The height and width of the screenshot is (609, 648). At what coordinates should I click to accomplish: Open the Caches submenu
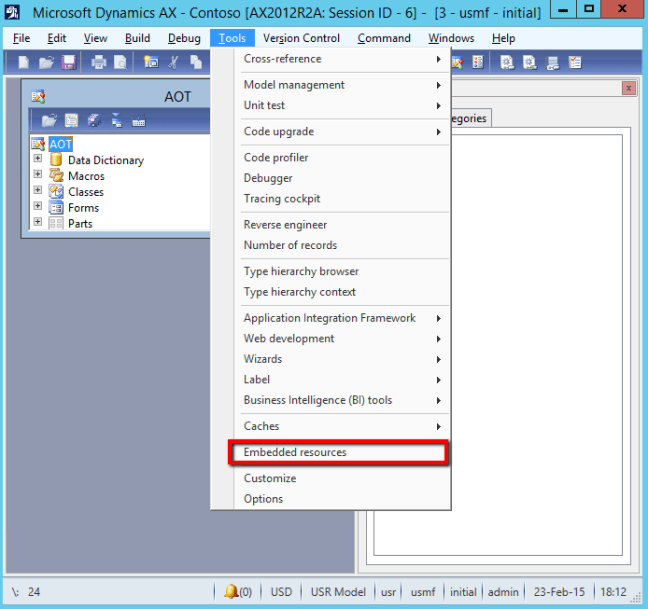click(342, 426)
